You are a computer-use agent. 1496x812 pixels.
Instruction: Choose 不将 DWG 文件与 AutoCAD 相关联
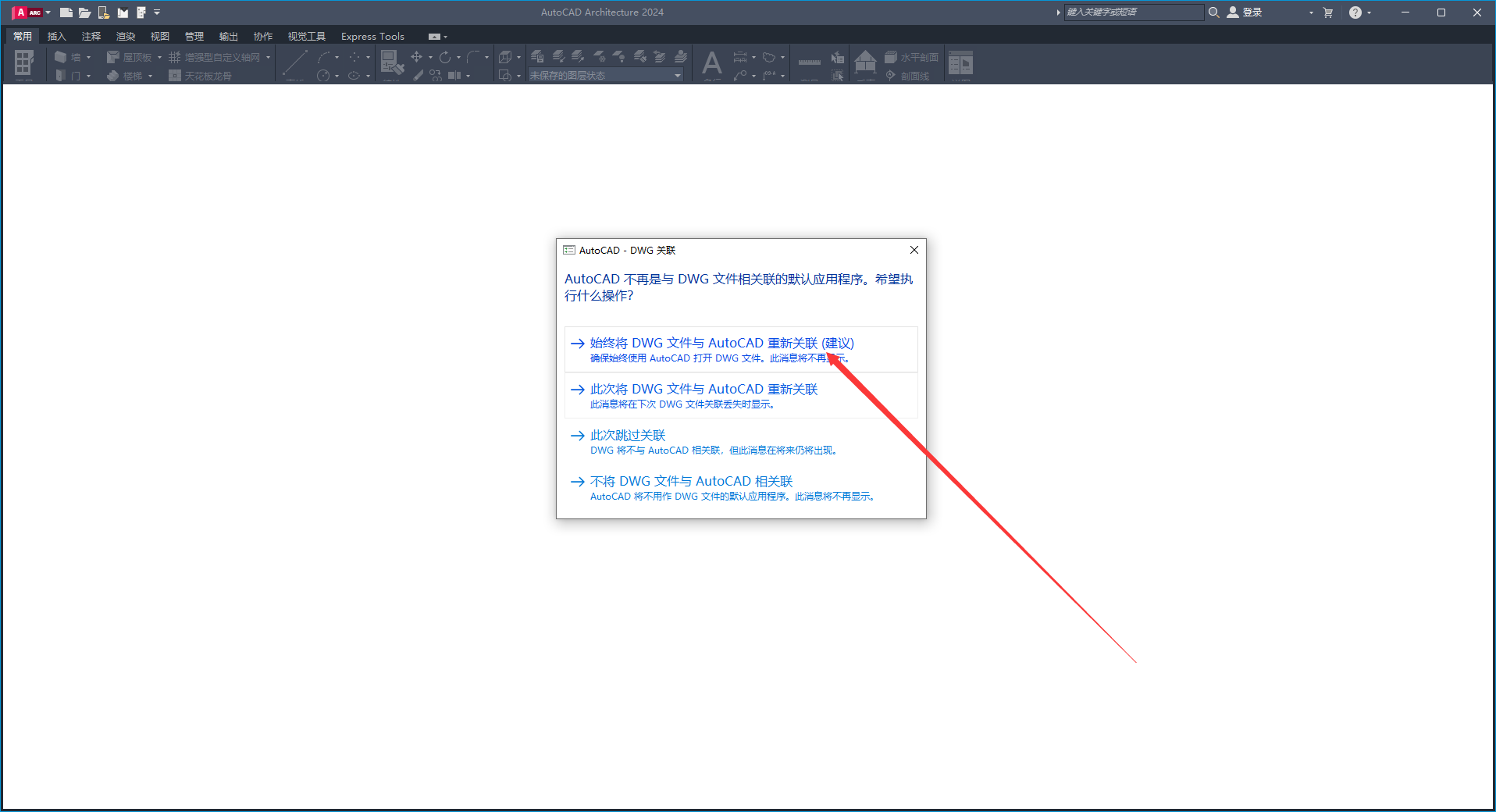click(690, 481)
